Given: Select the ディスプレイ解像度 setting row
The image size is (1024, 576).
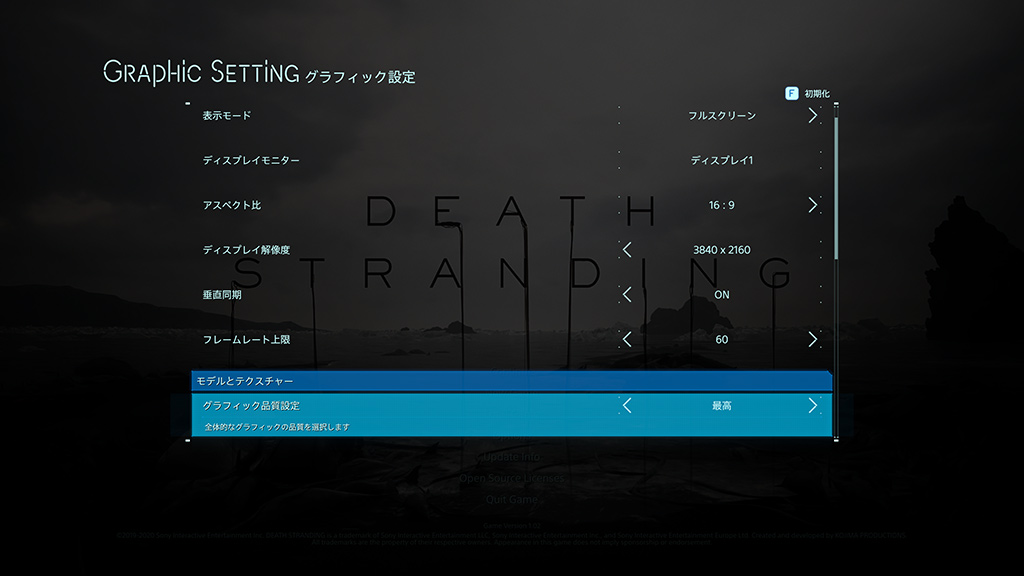Looking at the screenshot, I should click(511, 249).
